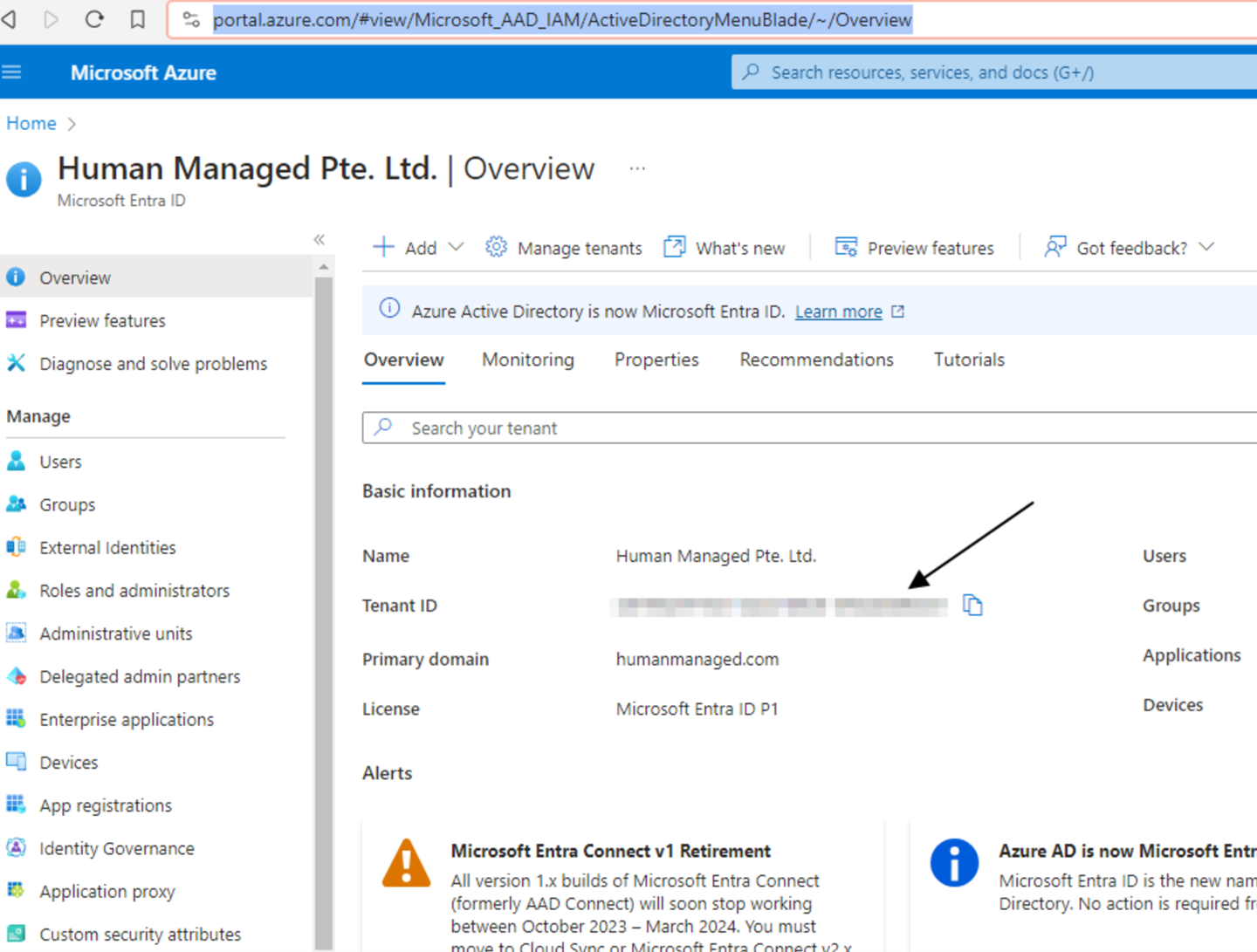
Task: Click the Microsoft Azure logo text
Action: (143, 72)
